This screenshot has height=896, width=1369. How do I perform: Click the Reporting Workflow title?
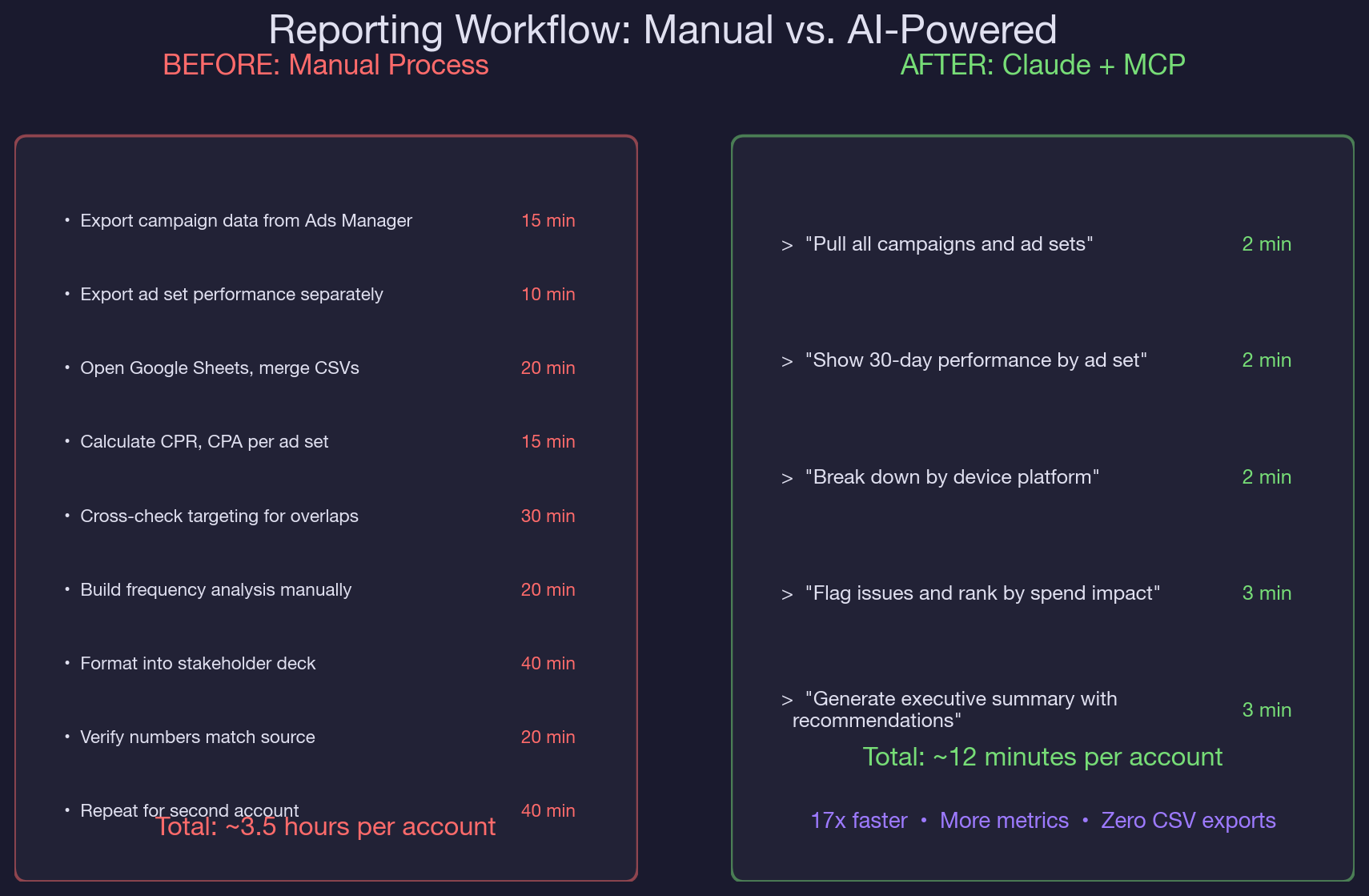pyautogui.click(x=663, y=30)
